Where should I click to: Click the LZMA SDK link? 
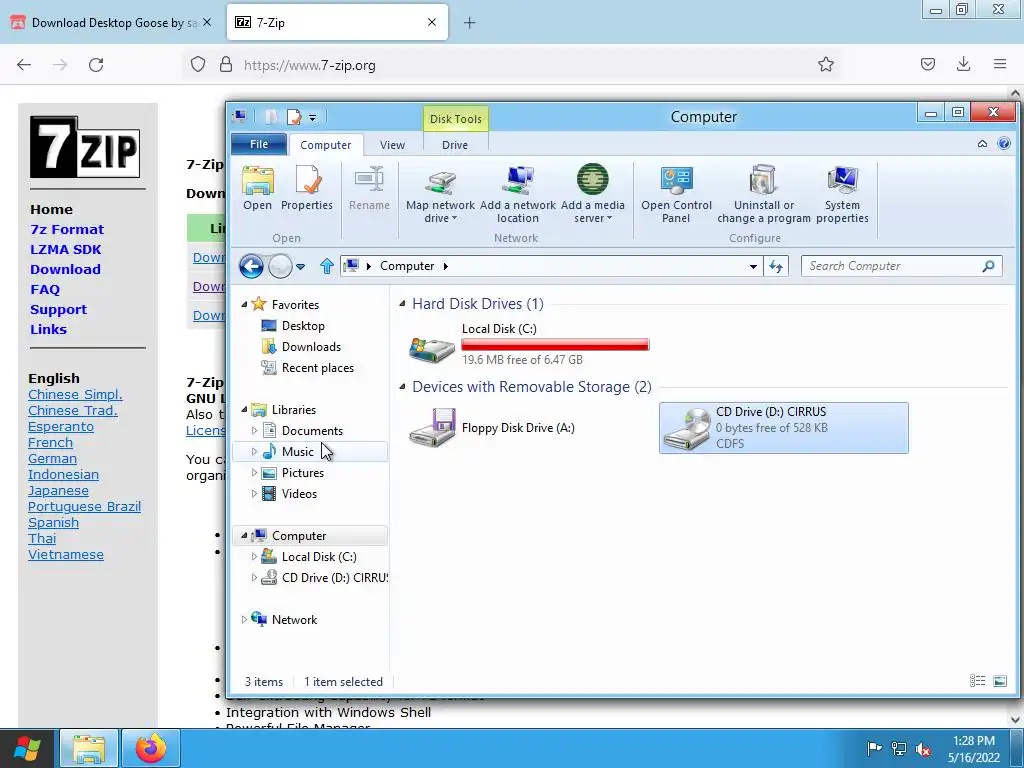click(65, 249)
